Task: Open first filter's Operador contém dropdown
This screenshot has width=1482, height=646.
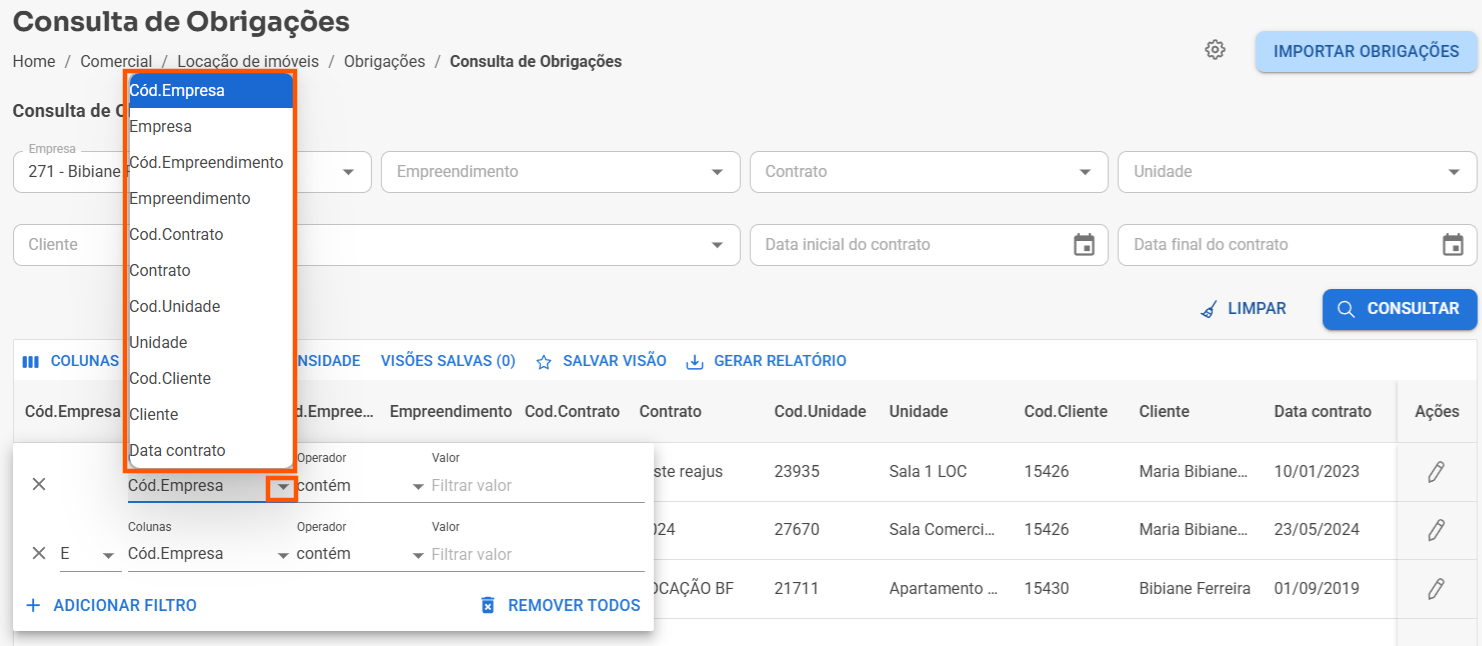Action: 361,485
